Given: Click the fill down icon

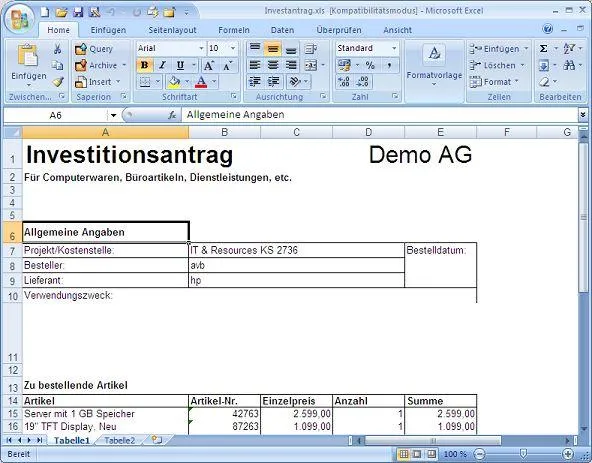Looking at the screenshot, I should click(x=544, y=65).
